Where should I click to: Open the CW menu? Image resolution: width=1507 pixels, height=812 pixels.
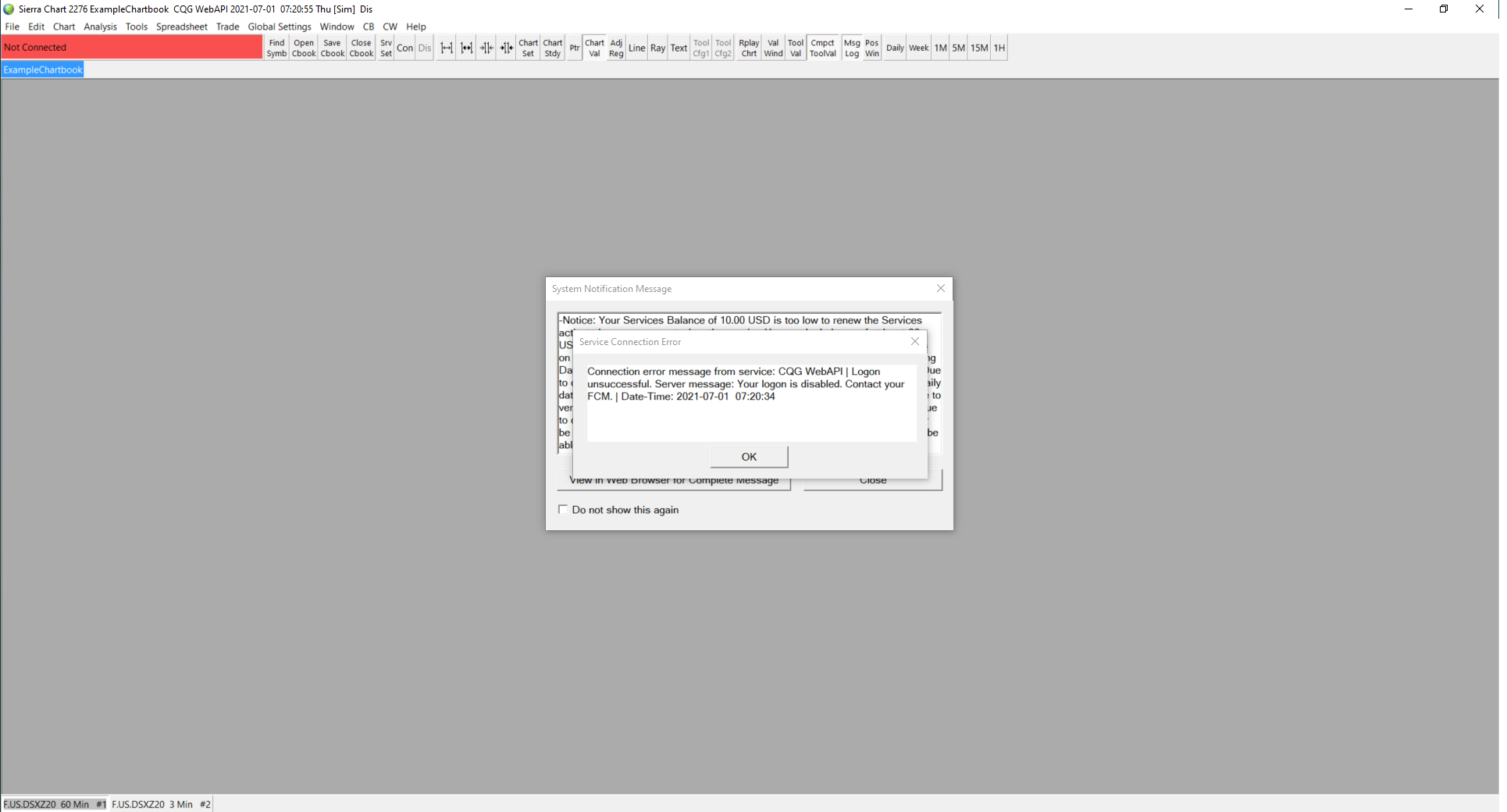(390, 27)
